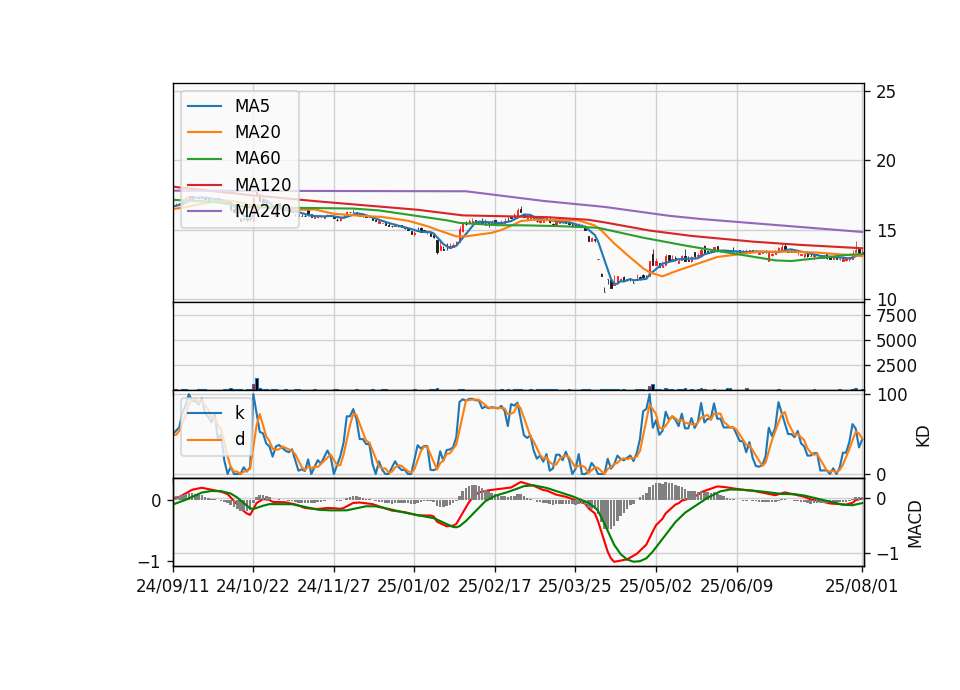Viewport: 960px width, 690px height.
Task: Click the KD vertical axis title
Action: click(x=922, y=437)
